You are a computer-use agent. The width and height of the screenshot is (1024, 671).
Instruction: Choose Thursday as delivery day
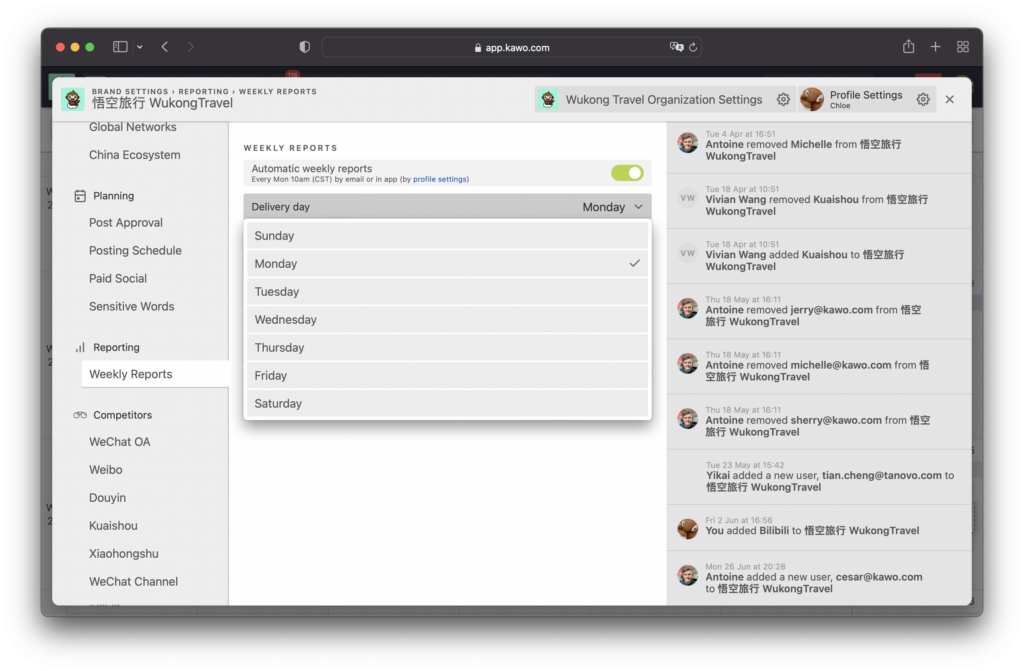tap(447, 348)
